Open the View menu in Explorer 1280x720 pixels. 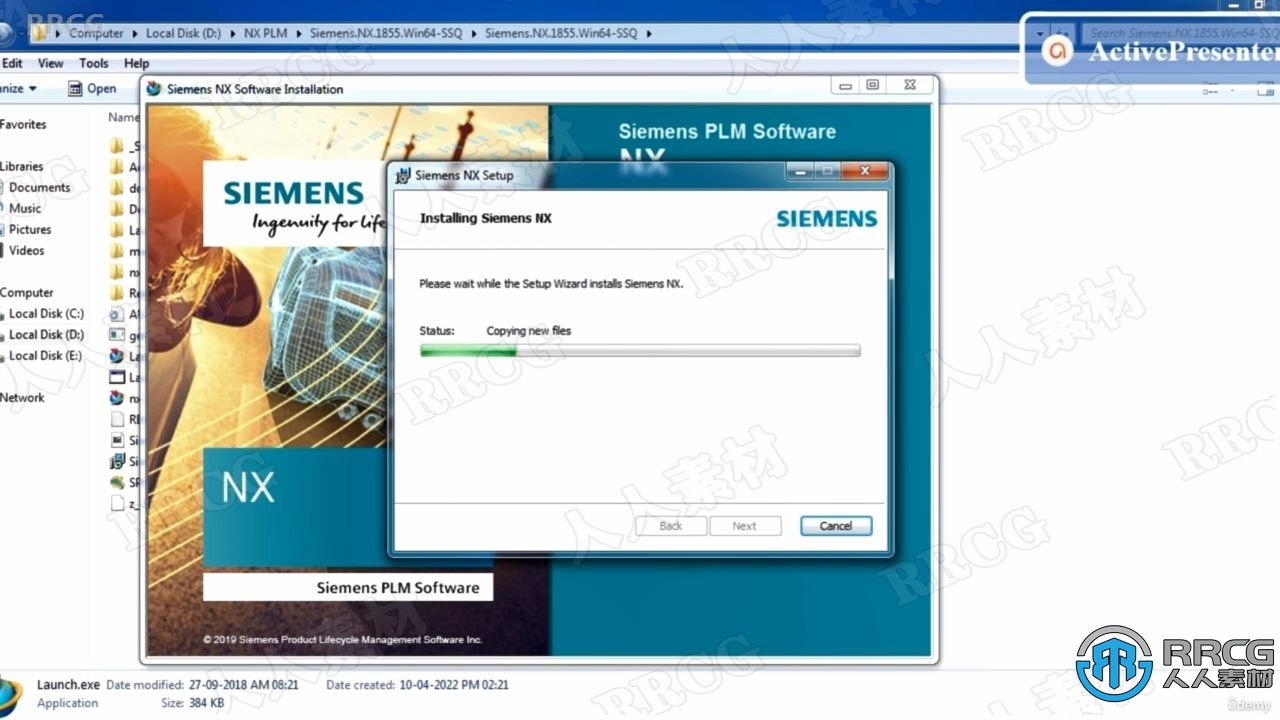51,63
